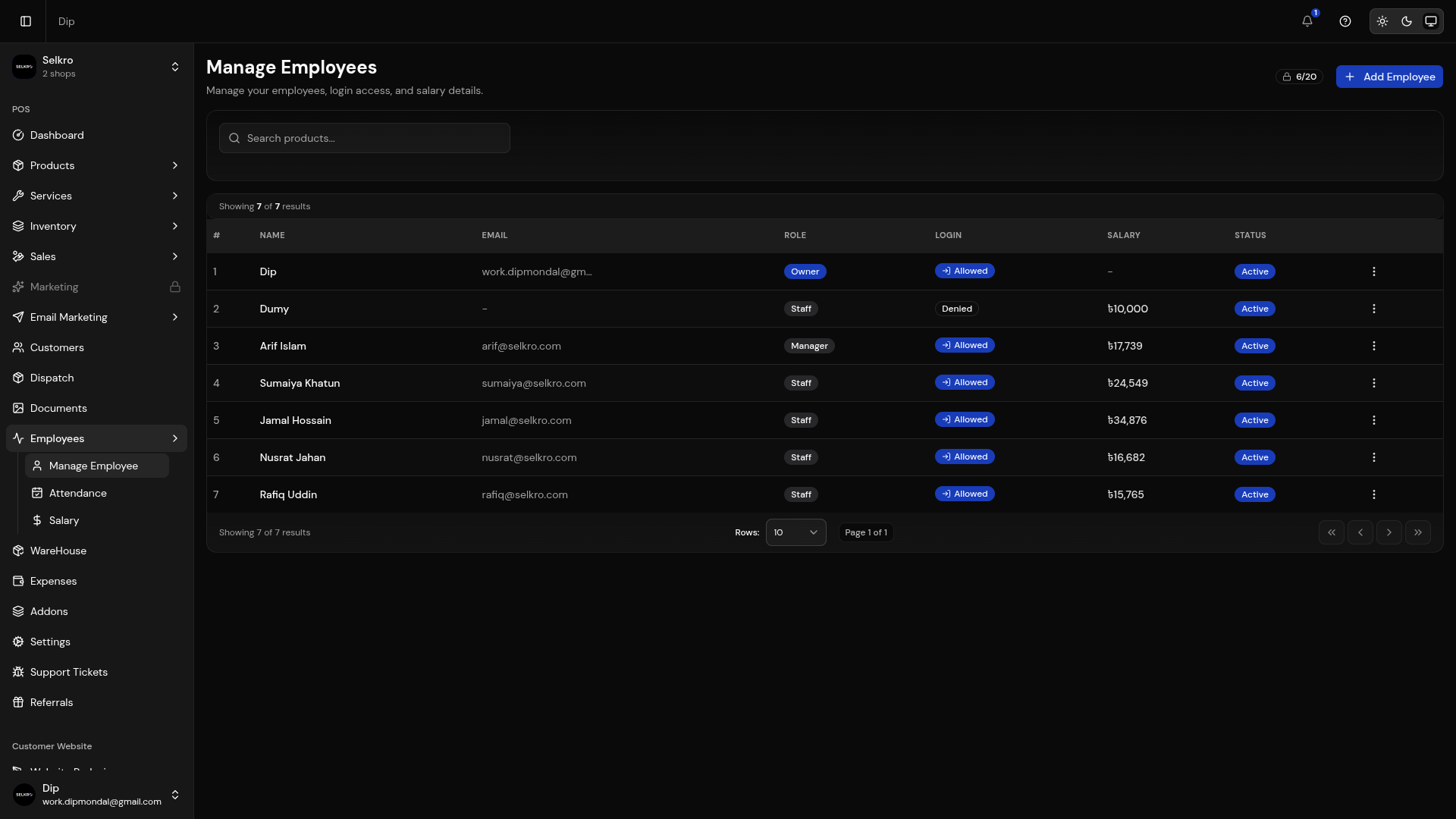Open the help question mark icon
This screenshot has height=819, width=1456.
tap(1345, 21)
